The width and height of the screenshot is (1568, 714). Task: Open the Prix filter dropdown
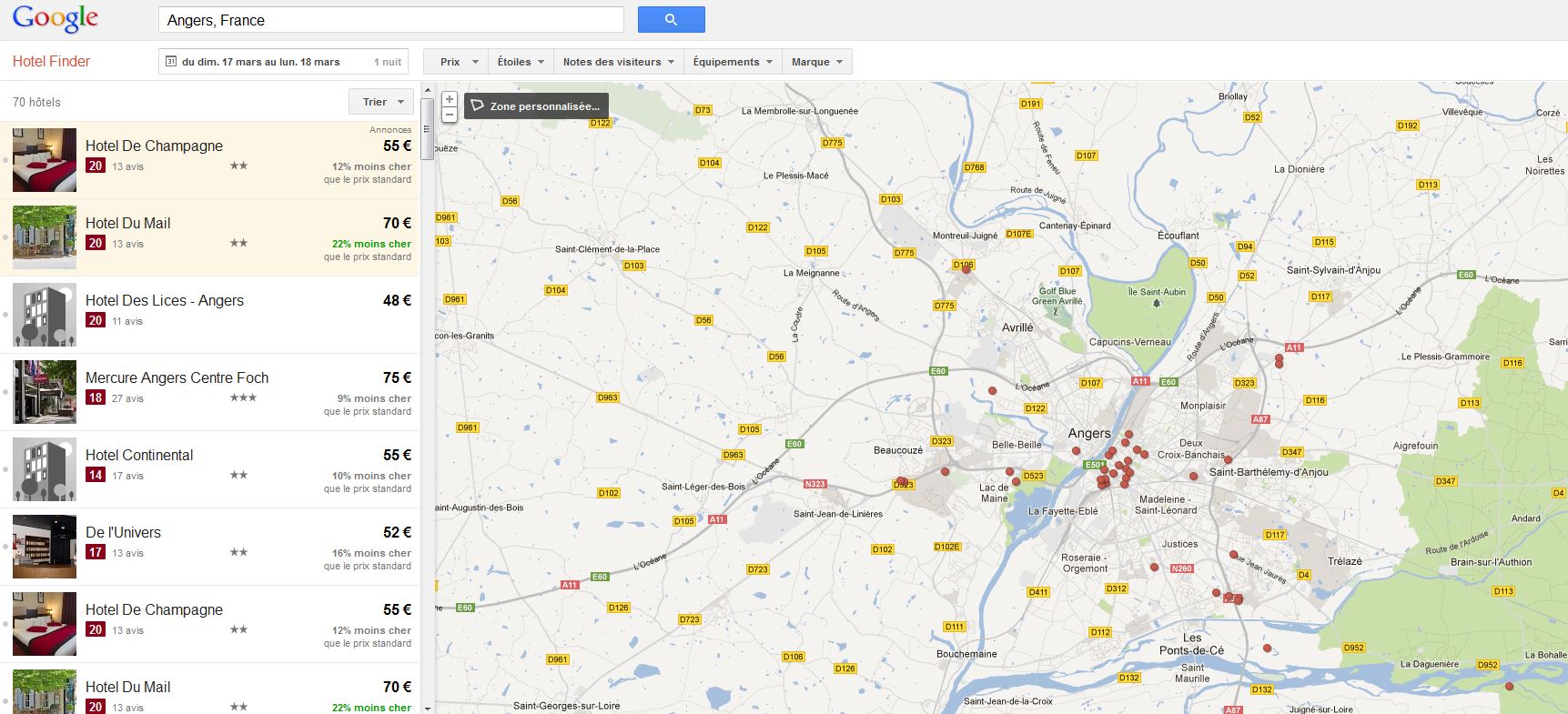point(457,62)
